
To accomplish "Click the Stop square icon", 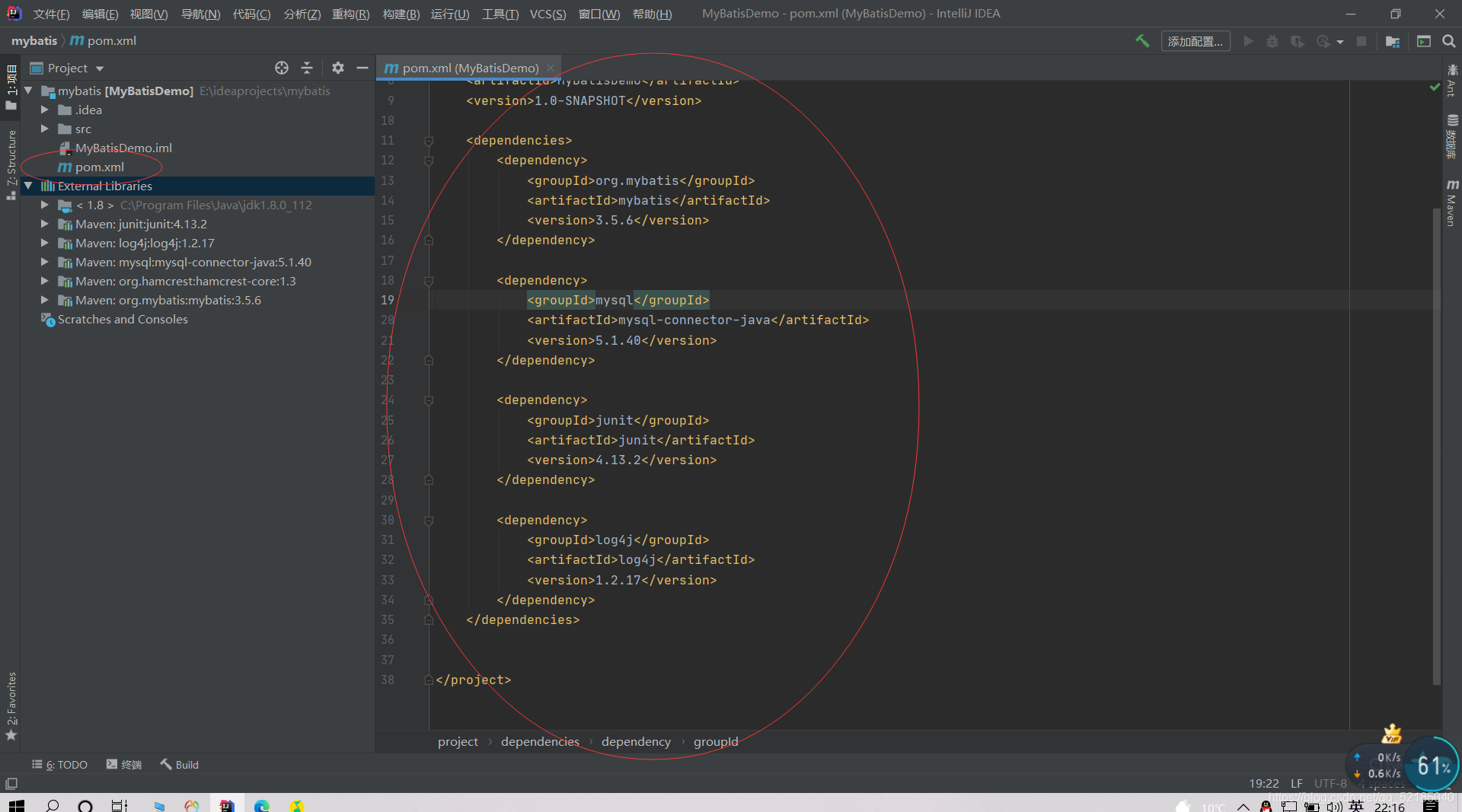I will [x=1361, y=41].
